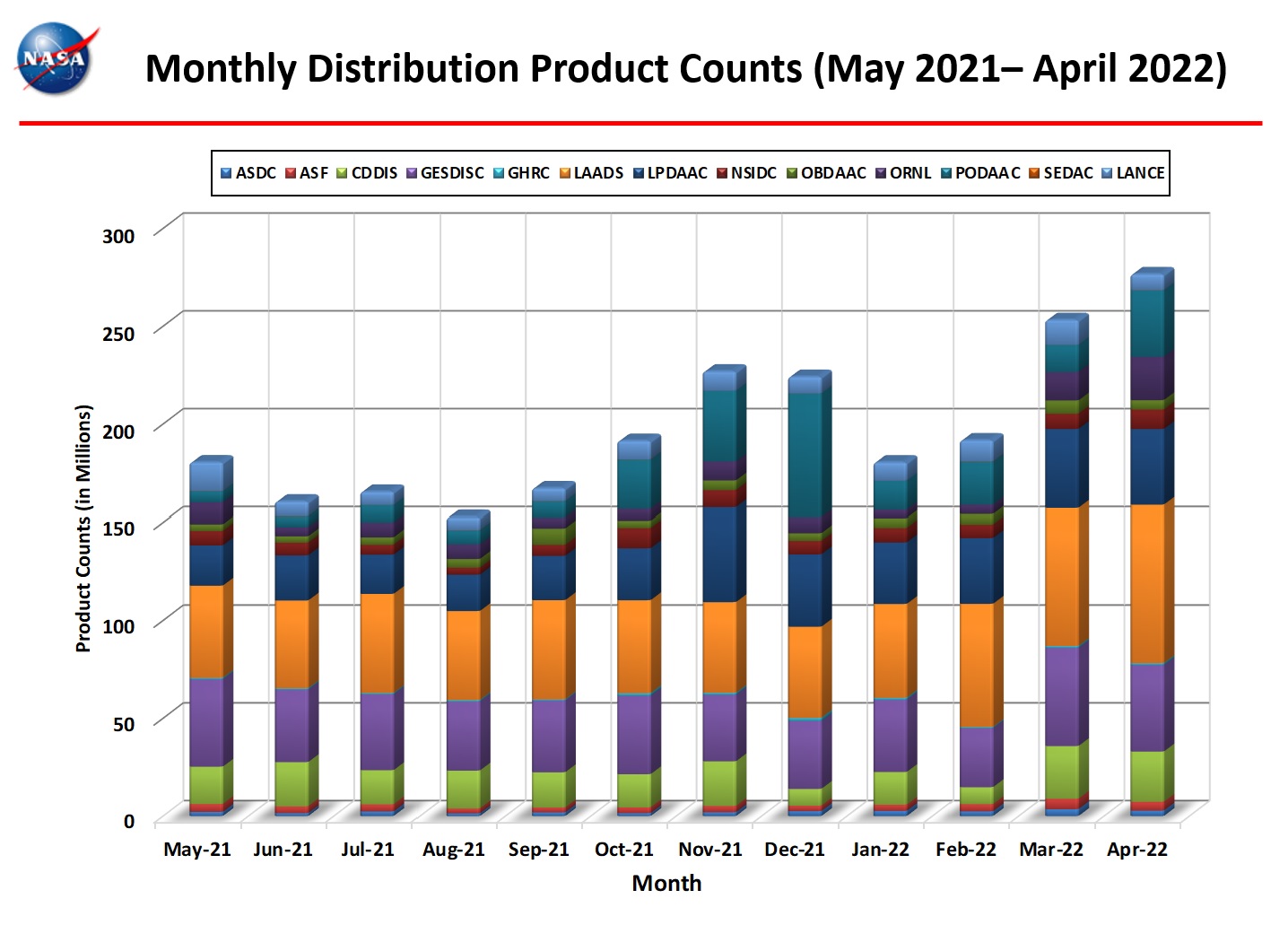Click the ASDC legend color swatch
Screen dimensions: 1288x925
(x=226, y=173)
